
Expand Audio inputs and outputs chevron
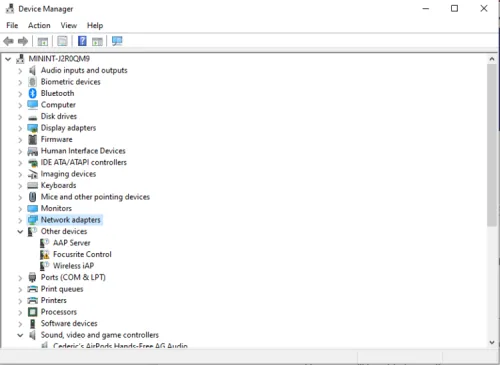pos(20,71)
